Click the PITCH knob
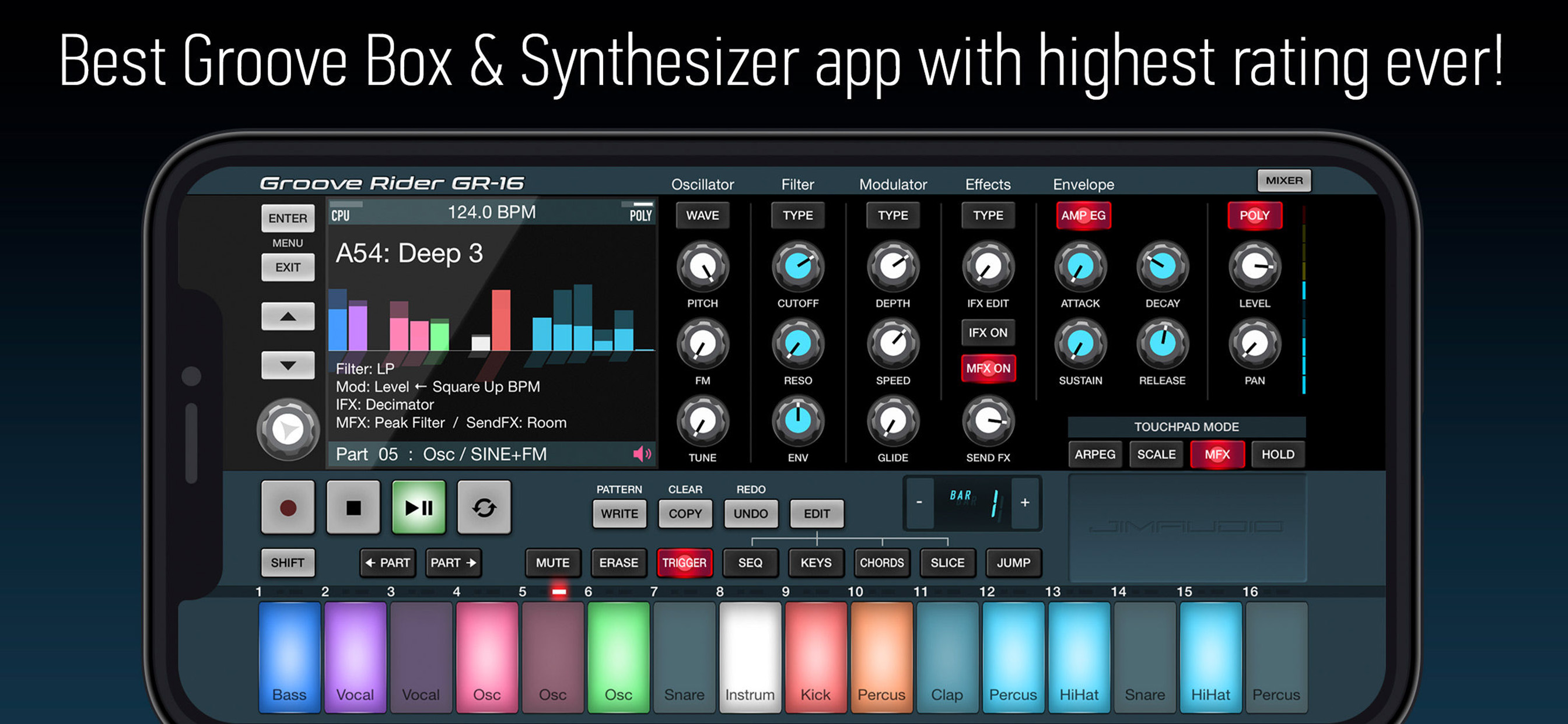Image resolution: width=1568 pixels, height=724 pixels. [x=702, y=266]
